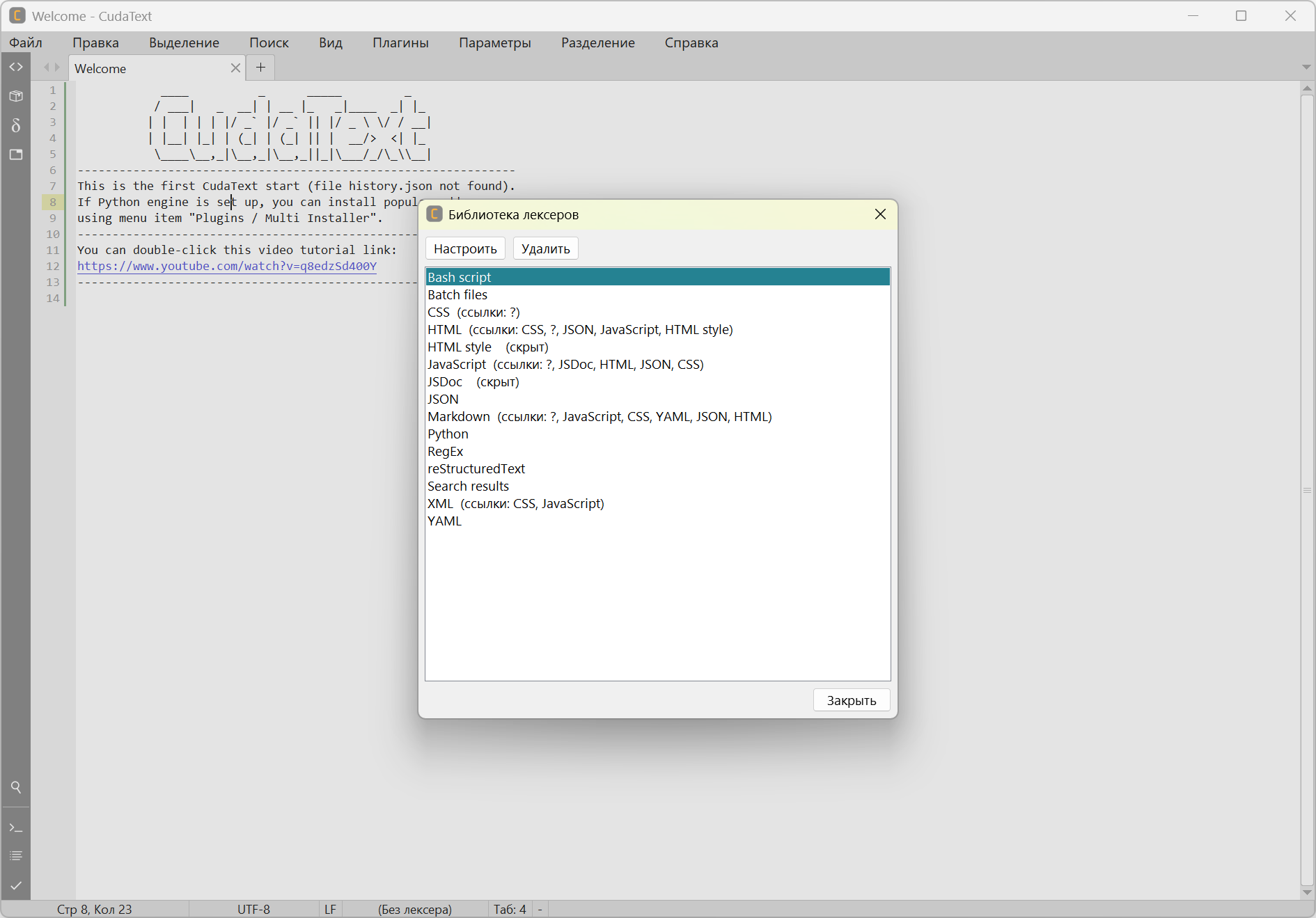Open the Project Manager box icon in sidebar
Image resolution: width=1316 pixels, height=918 pixels.
click(x=16, y=96)
